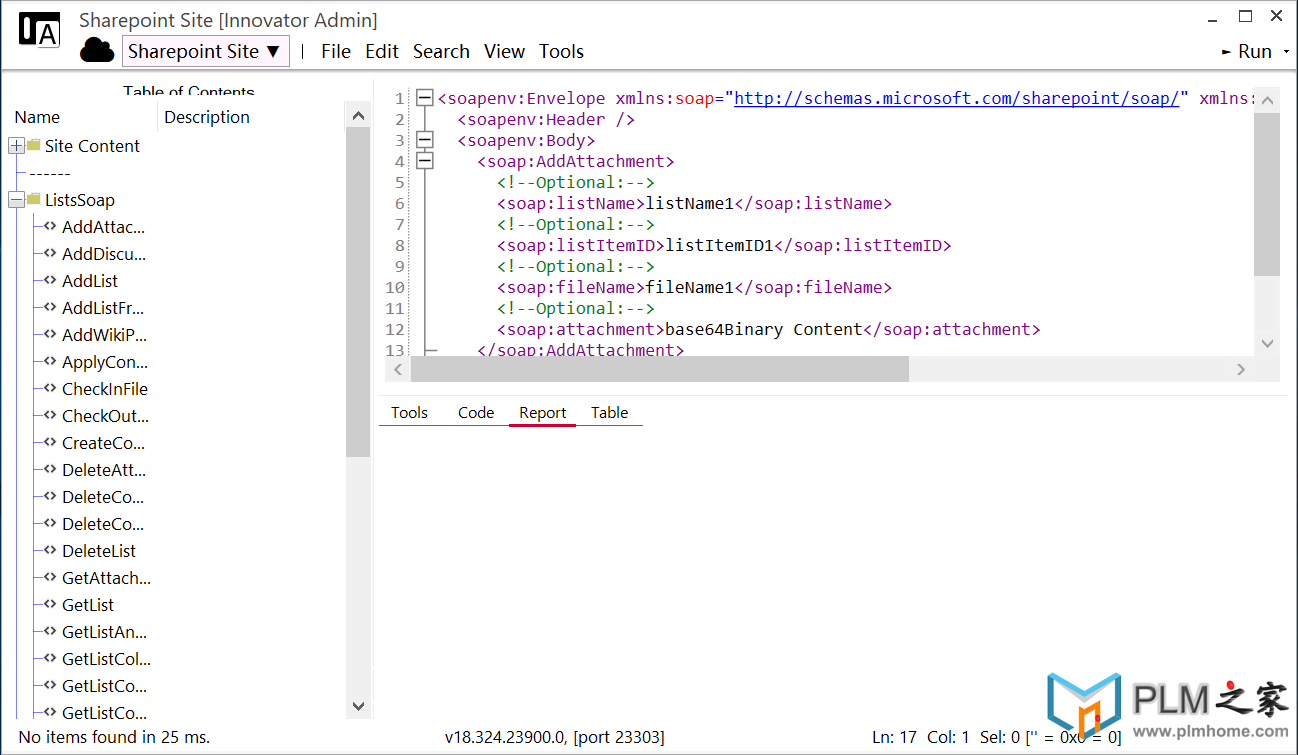Image resolution: width=1298 pixels, height=755 pixels.
Task: Select the AddList method
Action: (x=90, y=281)
